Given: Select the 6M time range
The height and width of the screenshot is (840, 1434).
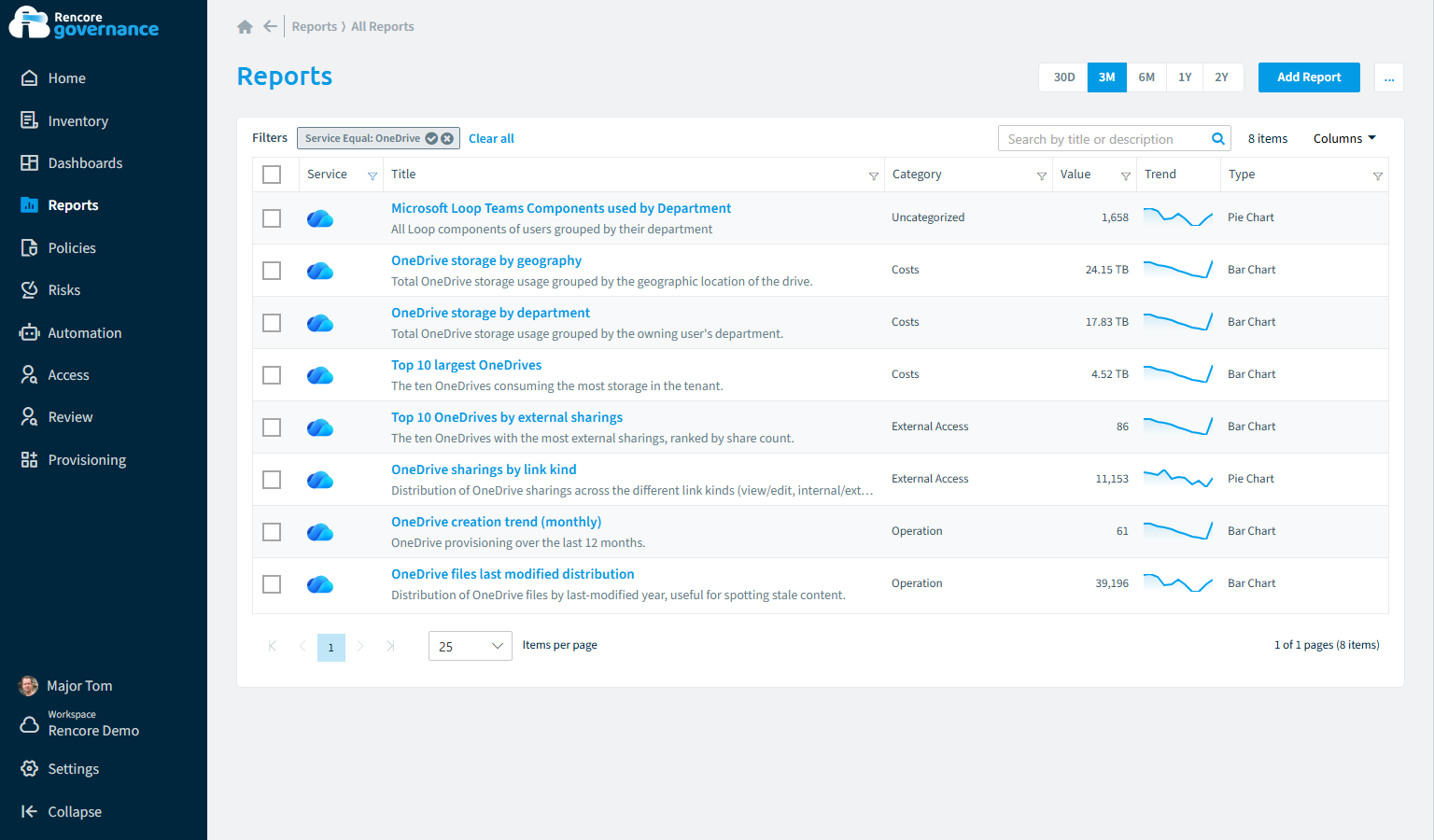Looking at the screenshot, I should [1146, 77].
